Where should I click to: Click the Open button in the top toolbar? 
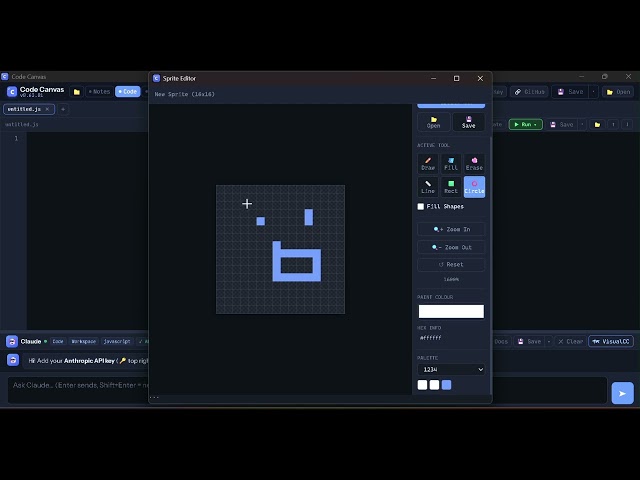618,92
